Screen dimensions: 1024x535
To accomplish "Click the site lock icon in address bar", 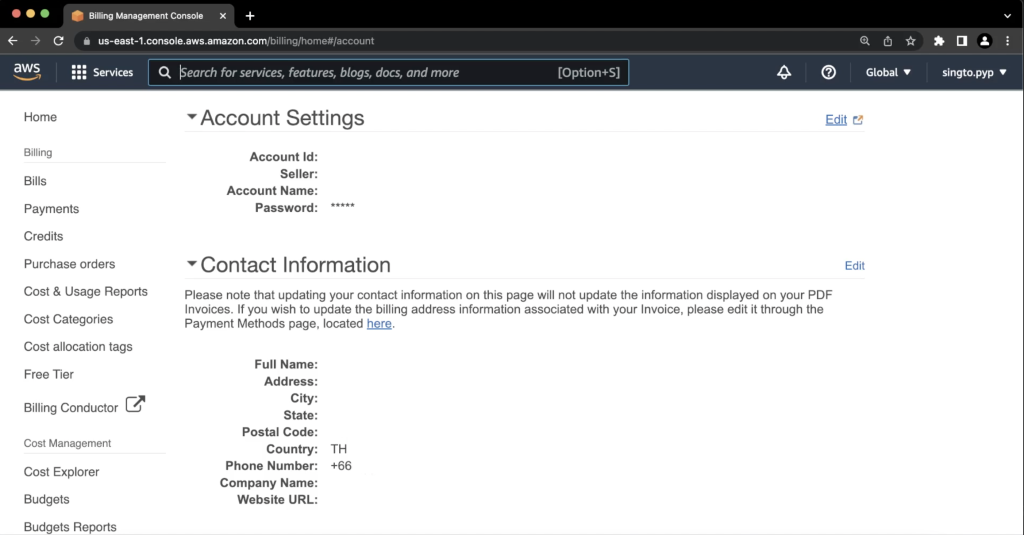I will pyautogui.click(x=86, y=41).
